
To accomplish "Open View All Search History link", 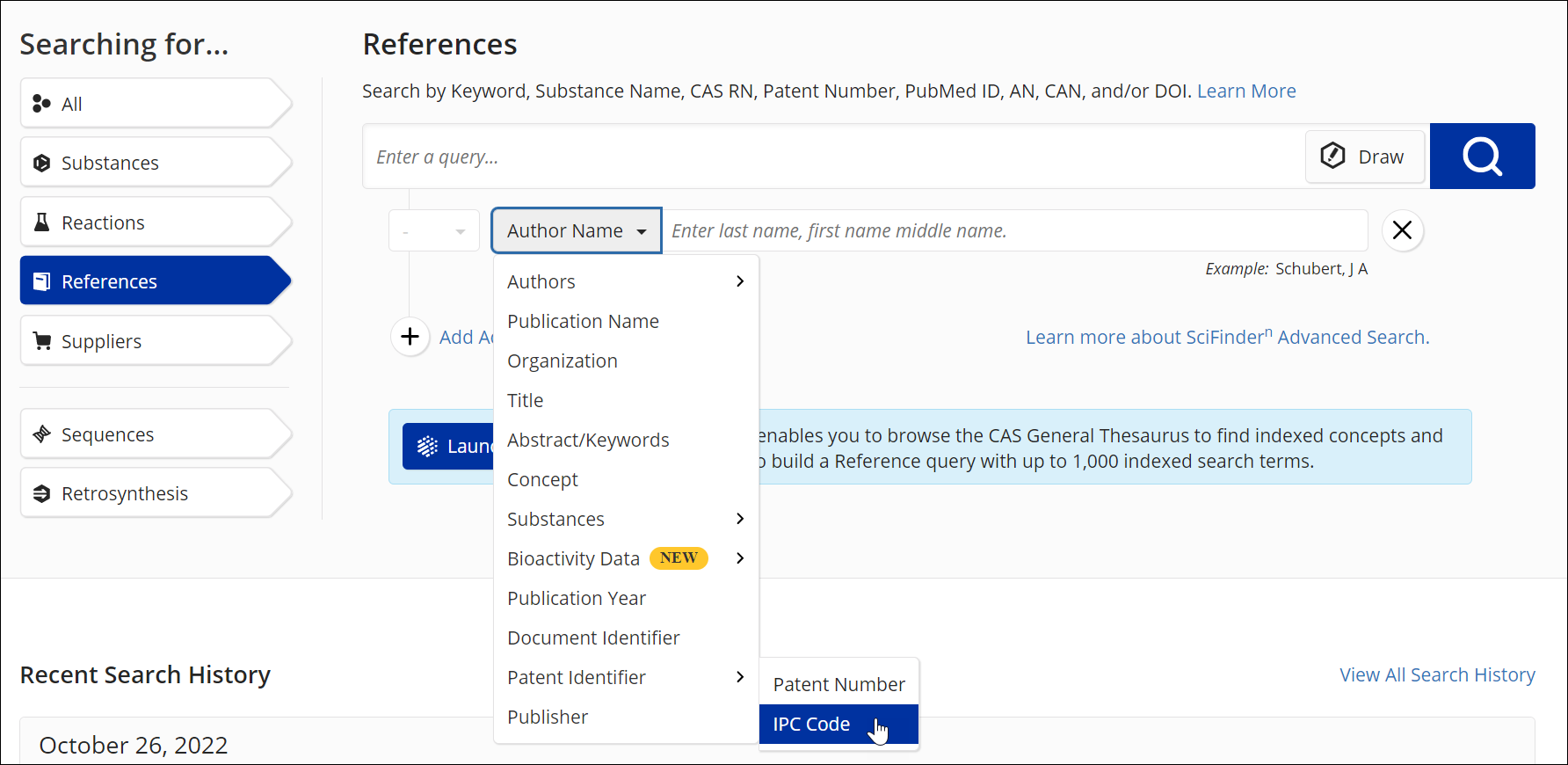I will pyautogui.click(x=1437, y=674).
